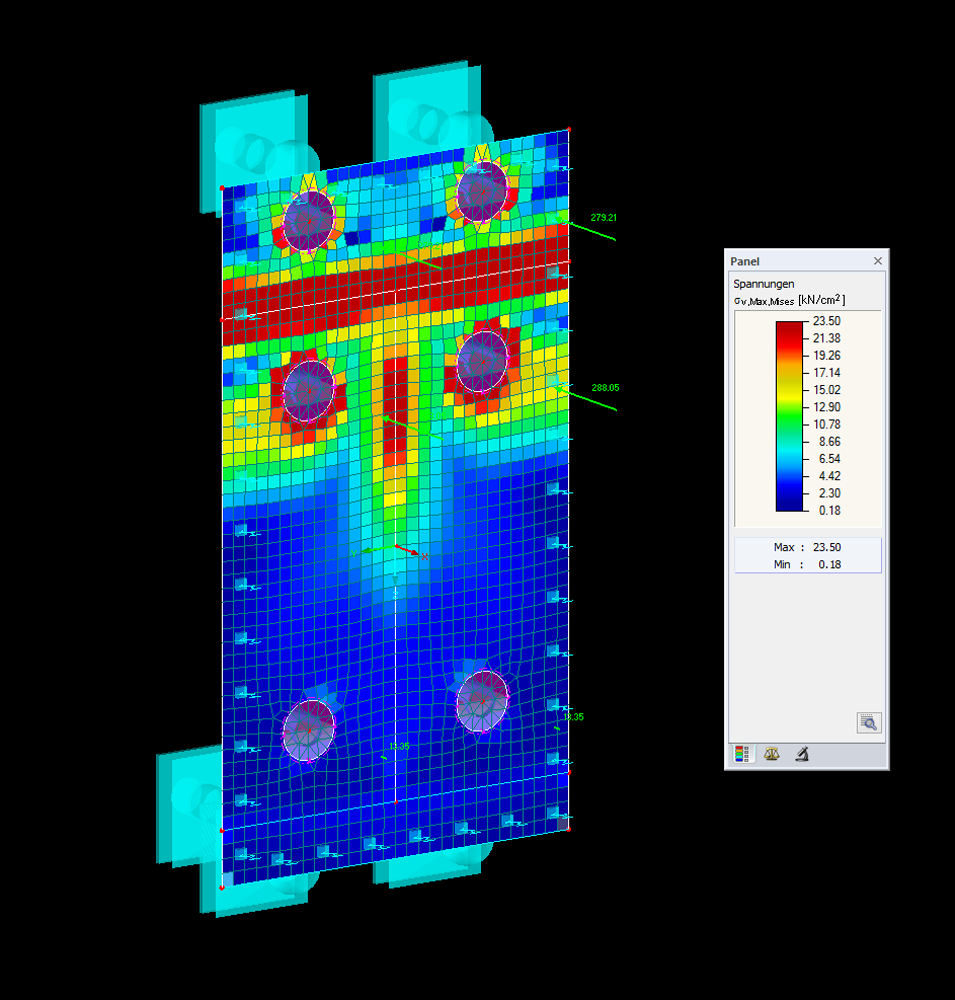Screen dimensions: 955x1000
Task: Click the Spannungen heading in Panel
Action: pos(764,284)
